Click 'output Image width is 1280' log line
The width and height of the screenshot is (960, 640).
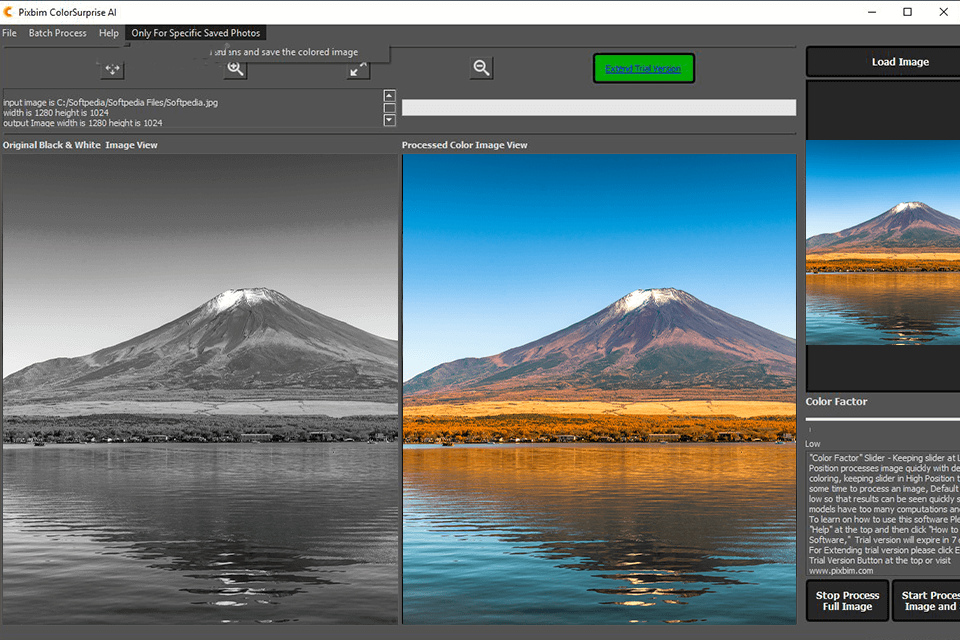83,123
